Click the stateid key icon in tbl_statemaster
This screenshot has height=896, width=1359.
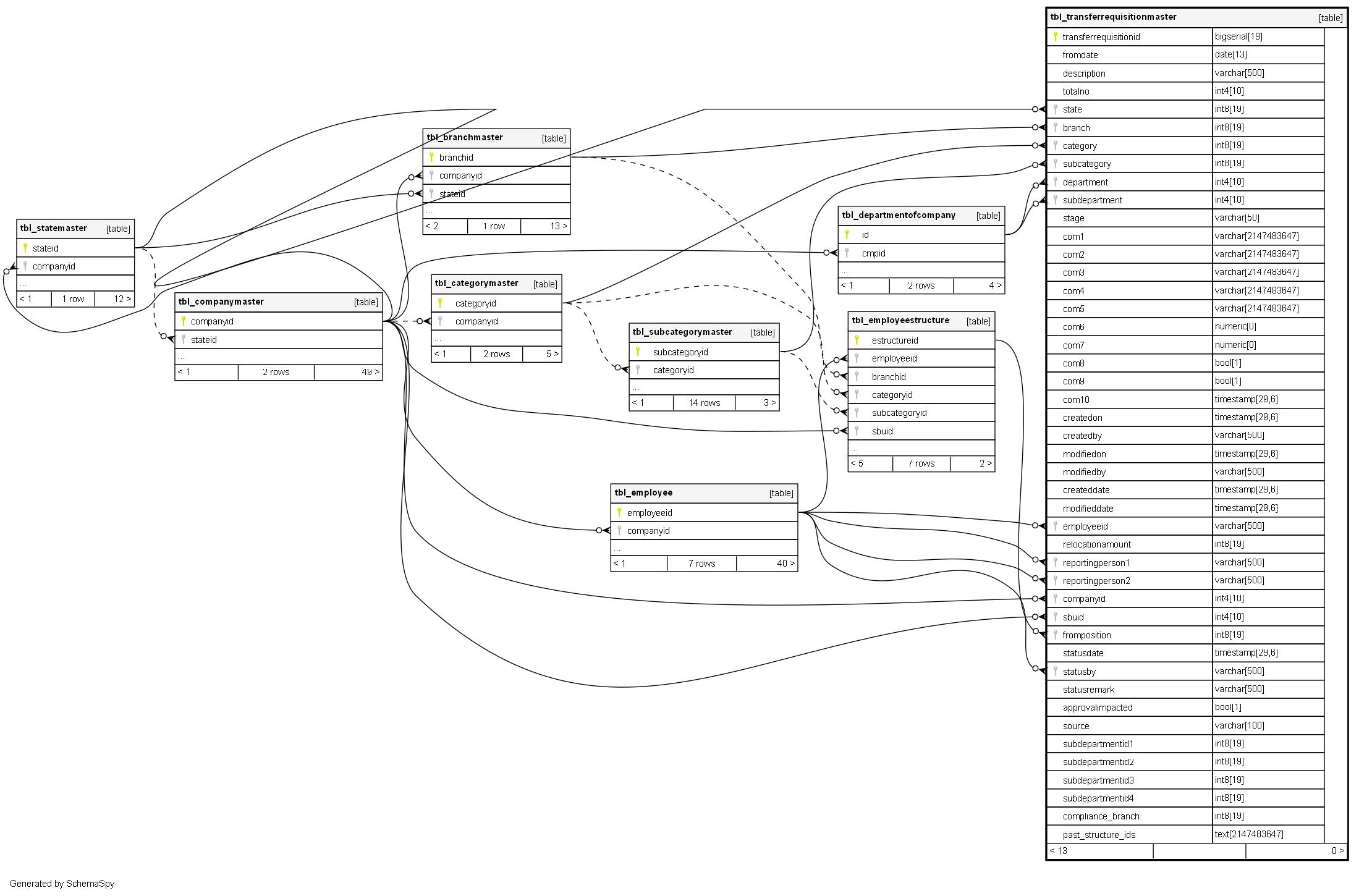tap(25, 248)
